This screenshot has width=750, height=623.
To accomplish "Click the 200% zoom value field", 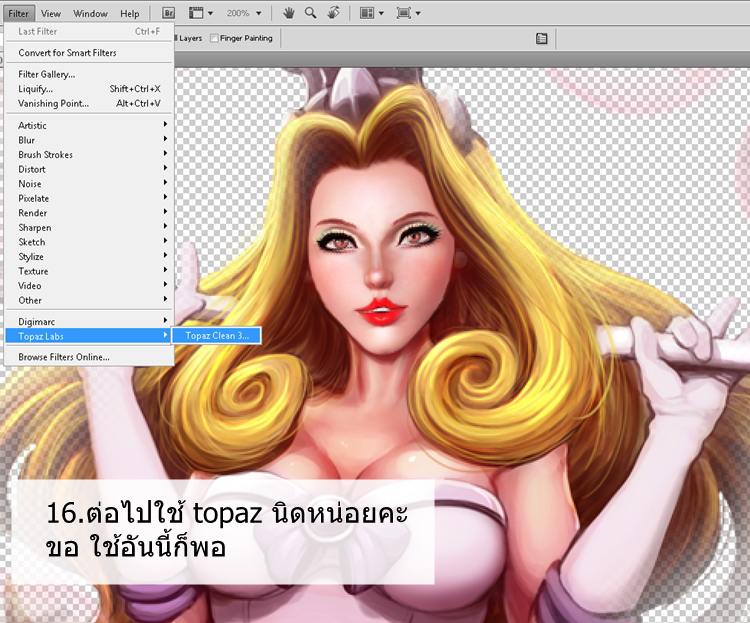I will [x=238, y=13].
